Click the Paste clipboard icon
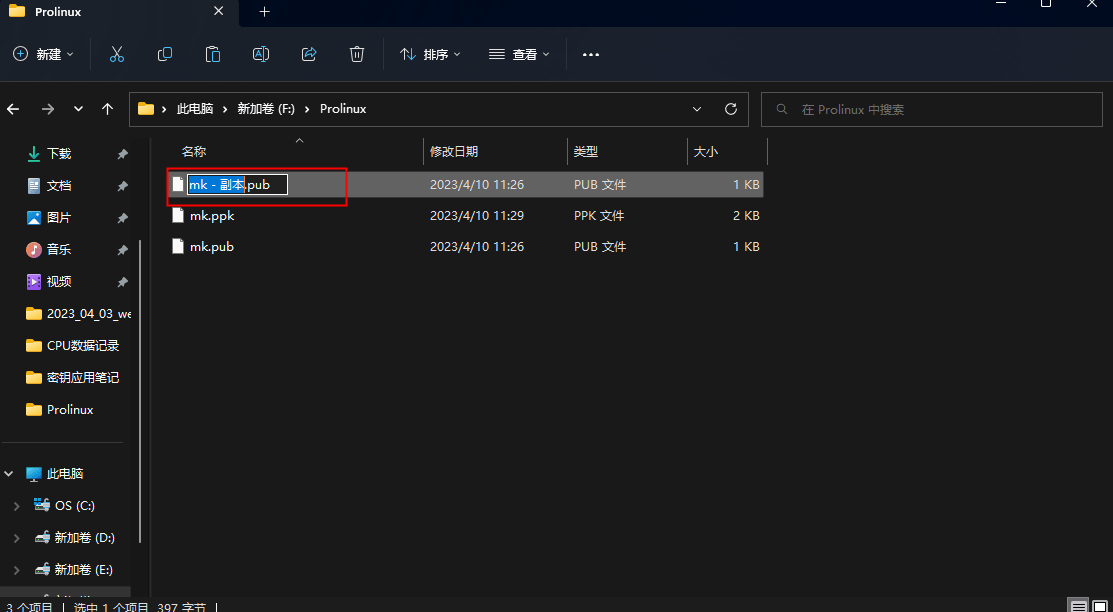This screenshot has height=612, width=1113. click(x=212, y=54)
